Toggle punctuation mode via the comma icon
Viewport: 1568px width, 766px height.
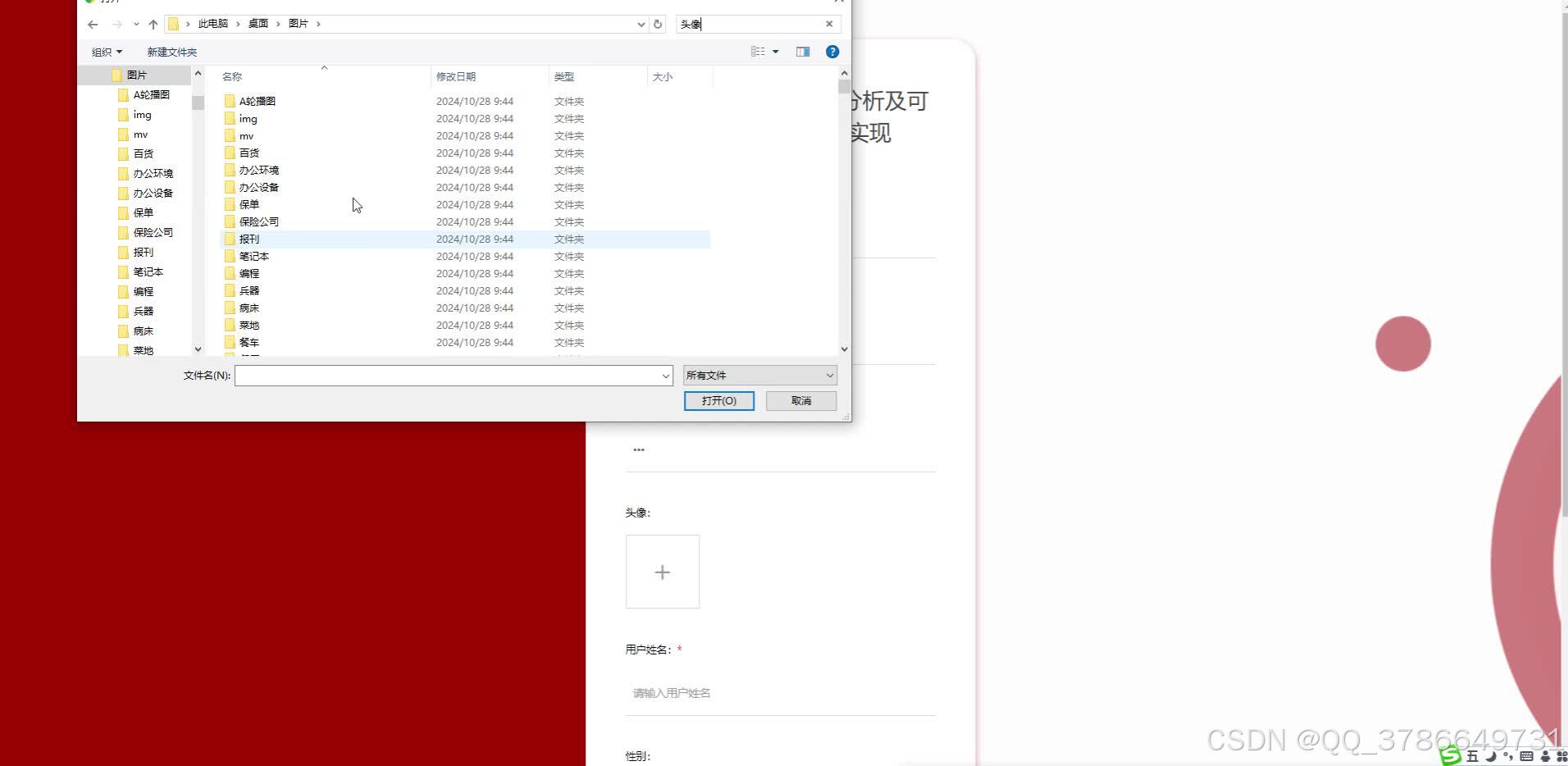[1507, 756]
